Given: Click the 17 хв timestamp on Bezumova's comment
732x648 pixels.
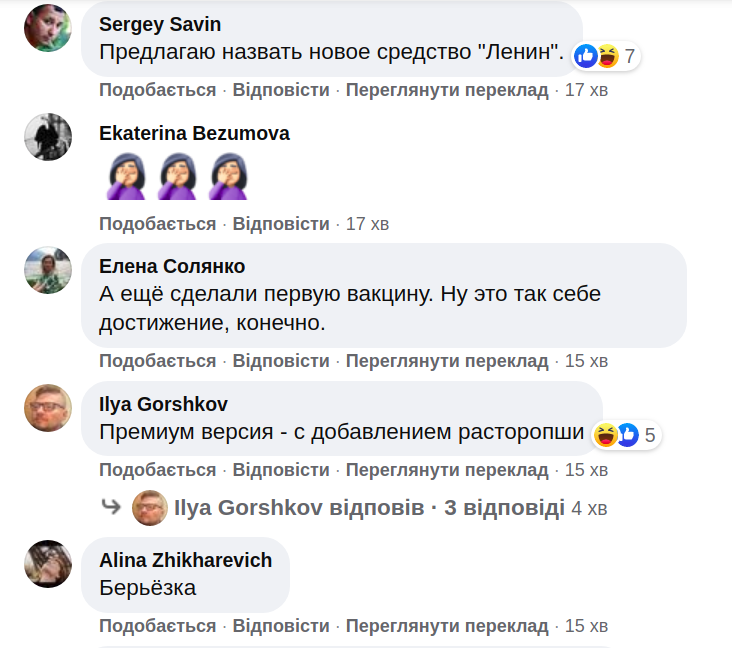Looking at the screenshot, I should click(367, 224).
